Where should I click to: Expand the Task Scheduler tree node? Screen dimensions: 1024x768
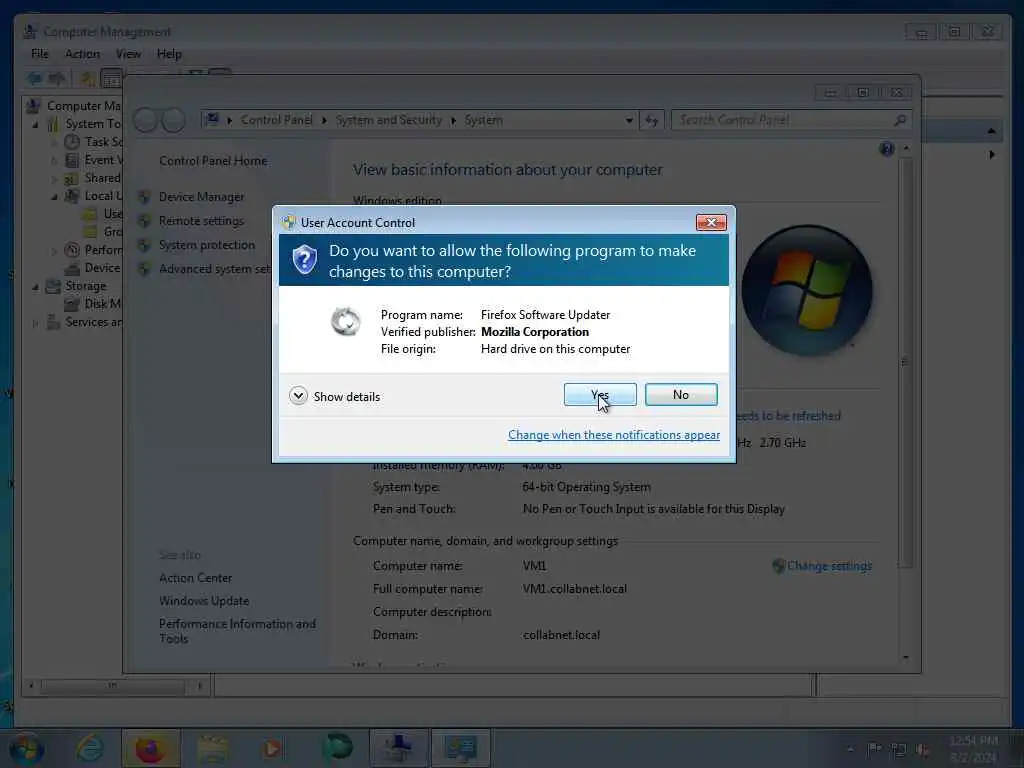pos(54,142)
